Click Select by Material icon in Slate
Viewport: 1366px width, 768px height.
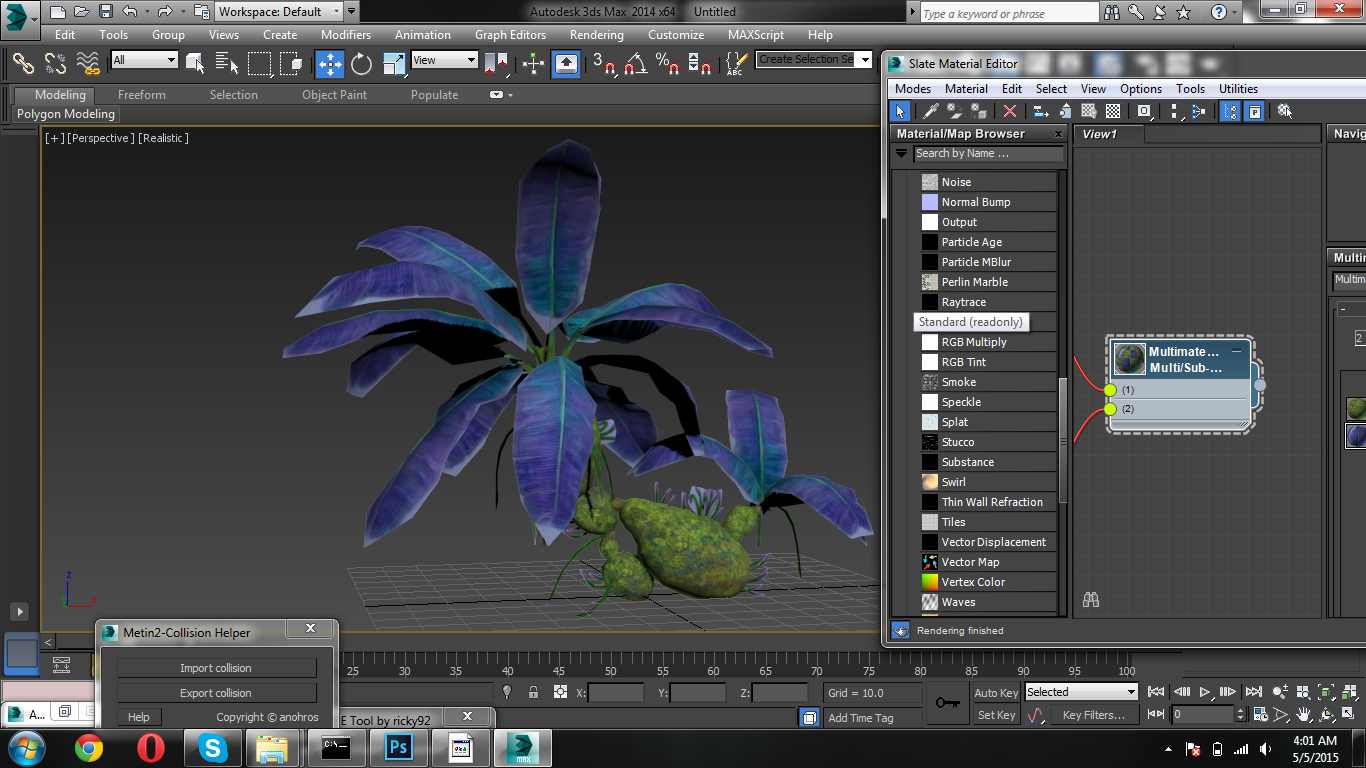point(1285,111)
